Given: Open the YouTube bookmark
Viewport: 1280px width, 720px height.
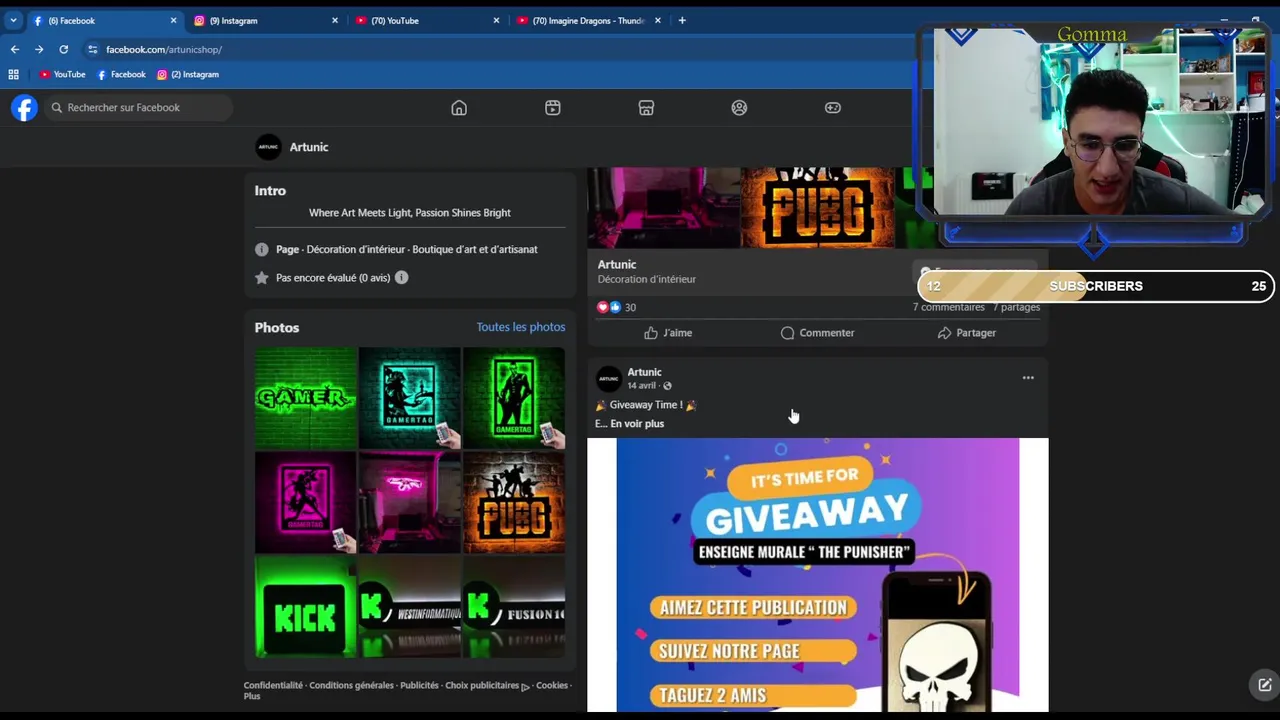Looking at the screenshot, I should [x=62, y=74].
